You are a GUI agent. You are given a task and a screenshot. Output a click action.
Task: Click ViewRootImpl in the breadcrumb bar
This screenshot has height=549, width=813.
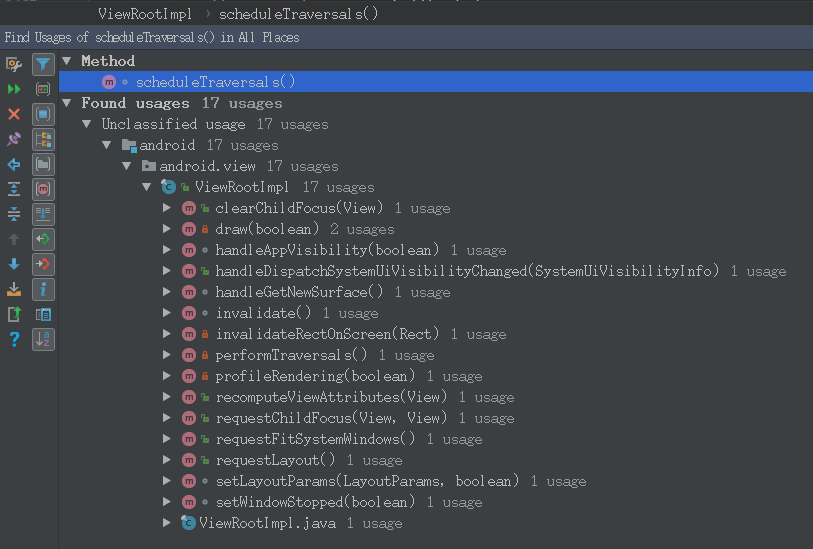(x=145, y=14)
